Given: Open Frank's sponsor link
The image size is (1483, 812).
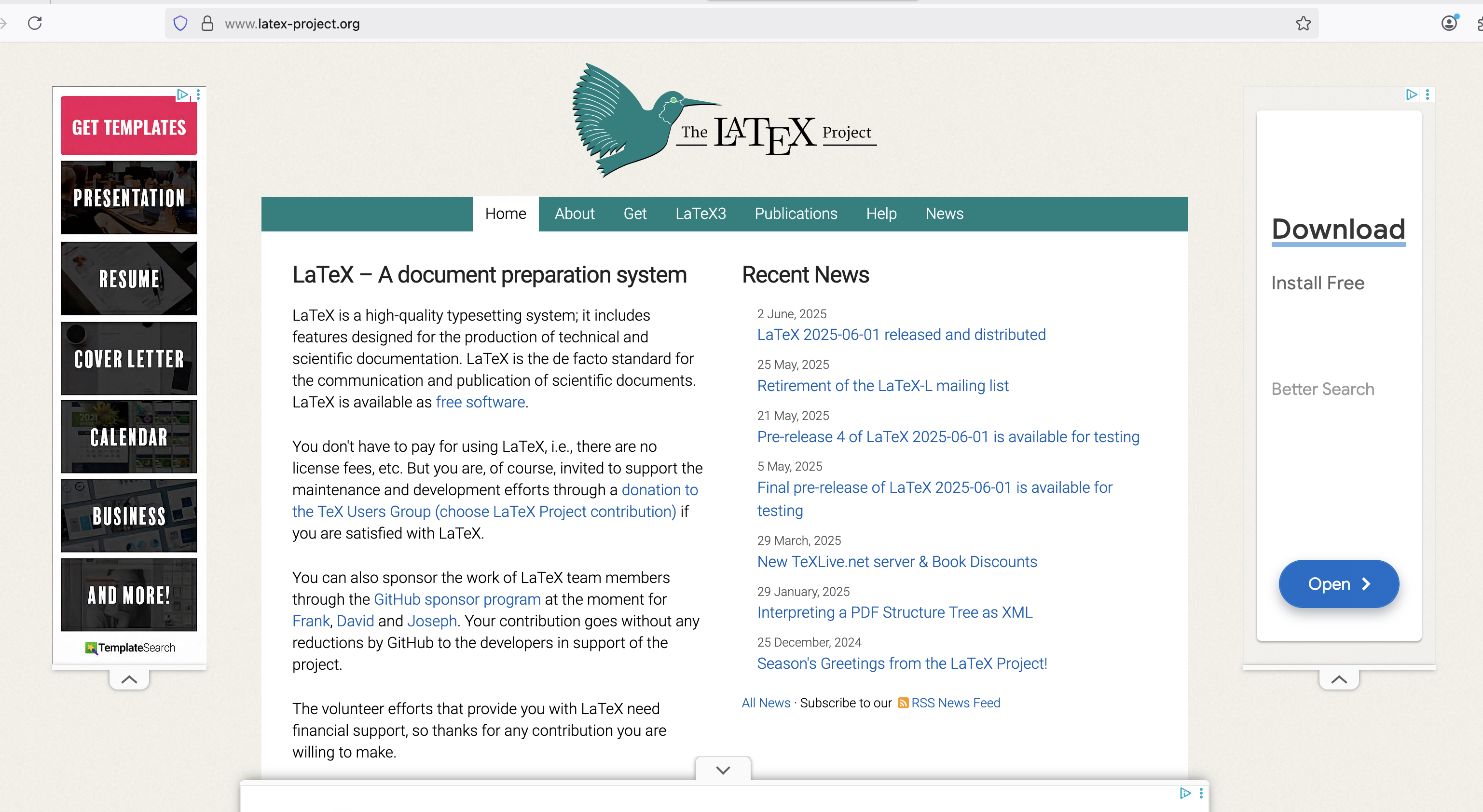Looking at the screenshot, I should tap(311, 621).
